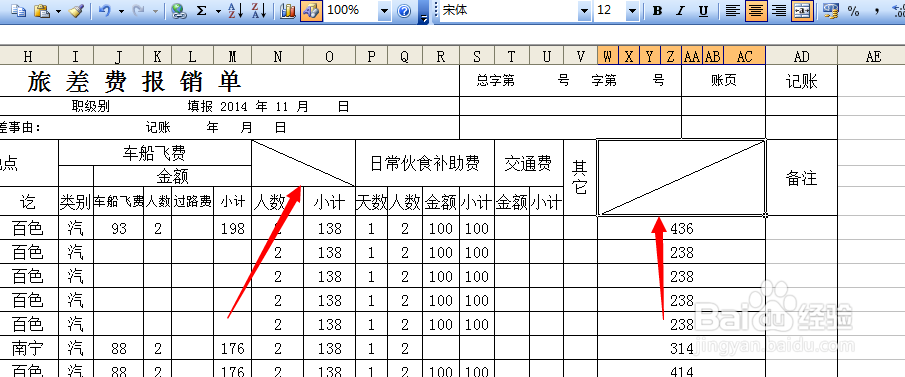Select column AC header
This screenshot has height=377, width=905.
pos(745,56)
